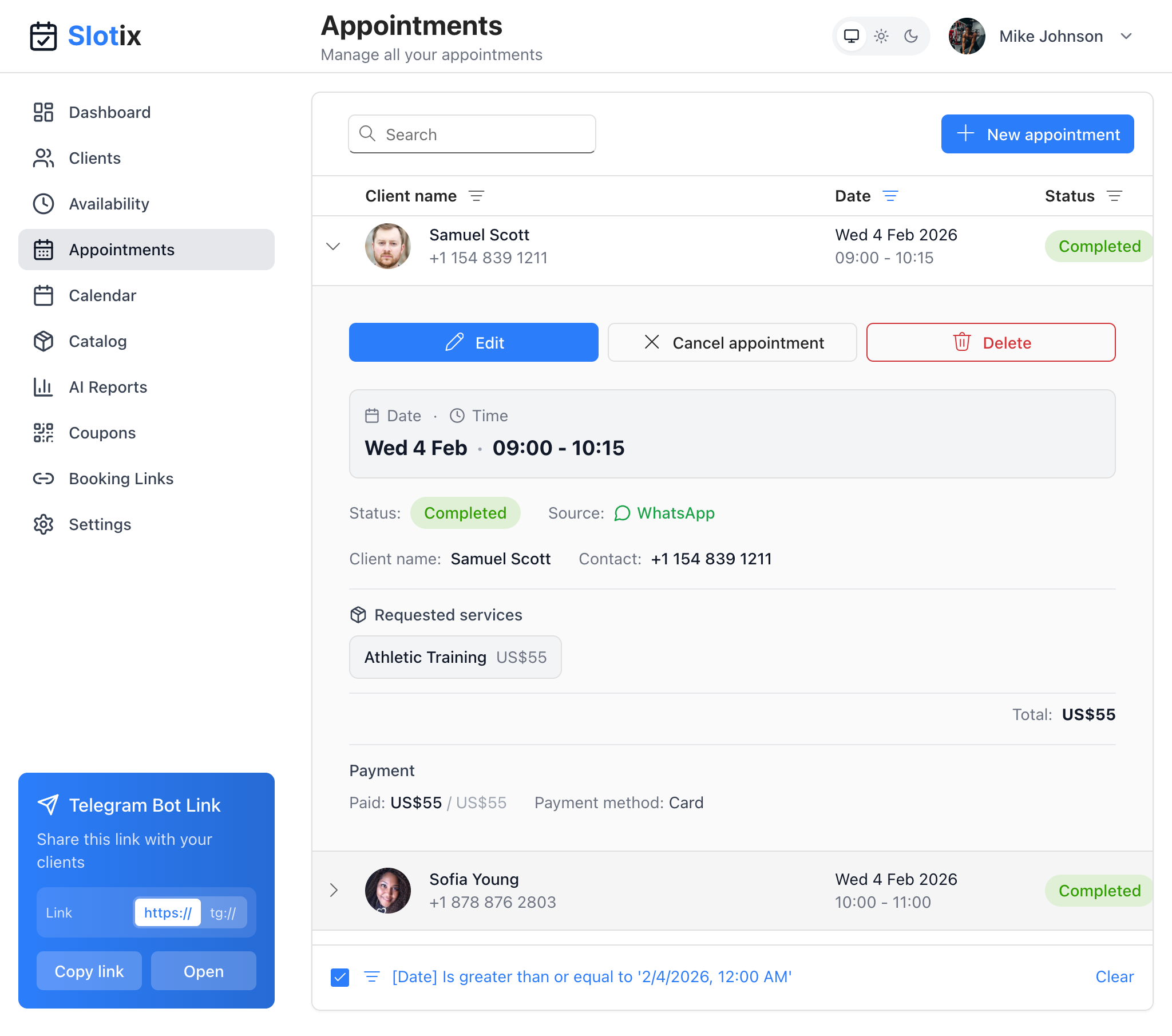Go to AI Reports in sidebar
Screen dimensions: 1172x1036
[108, 387]
